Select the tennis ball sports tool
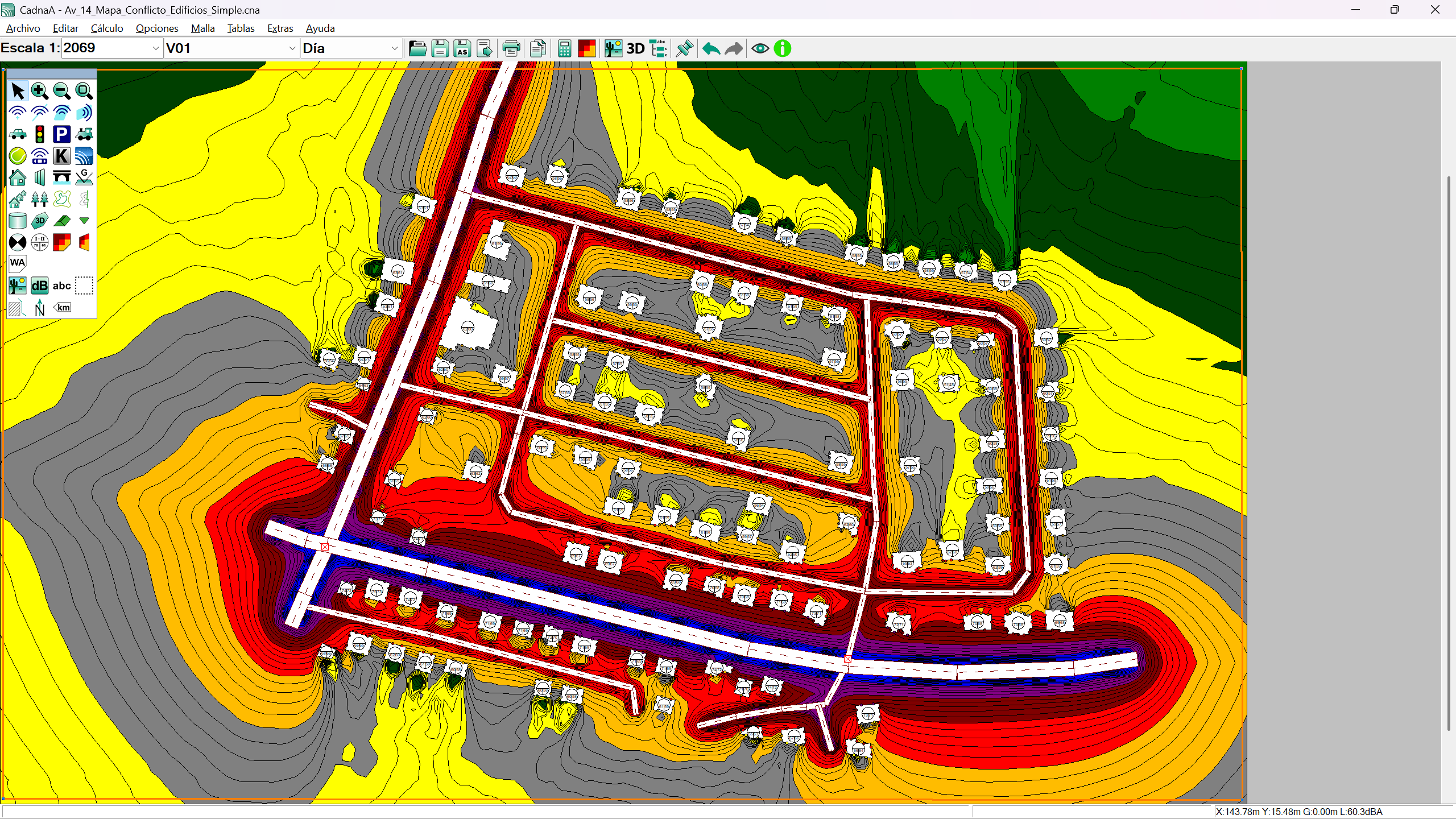Screen dimensions: 1456x819 click(x=18, y=156)
